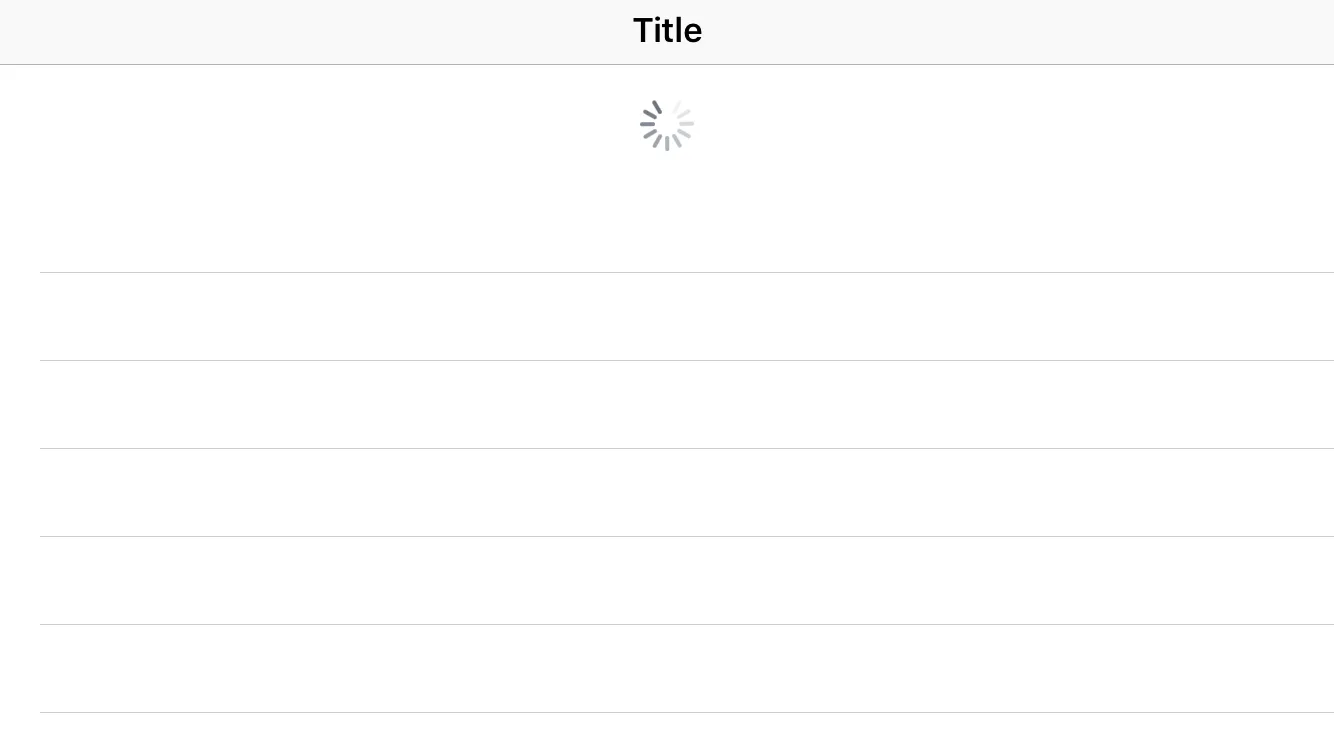Click empty navigation bar area left of Title
The height and width of the screenshot is (750, 1334).
(x=300, y=31)
